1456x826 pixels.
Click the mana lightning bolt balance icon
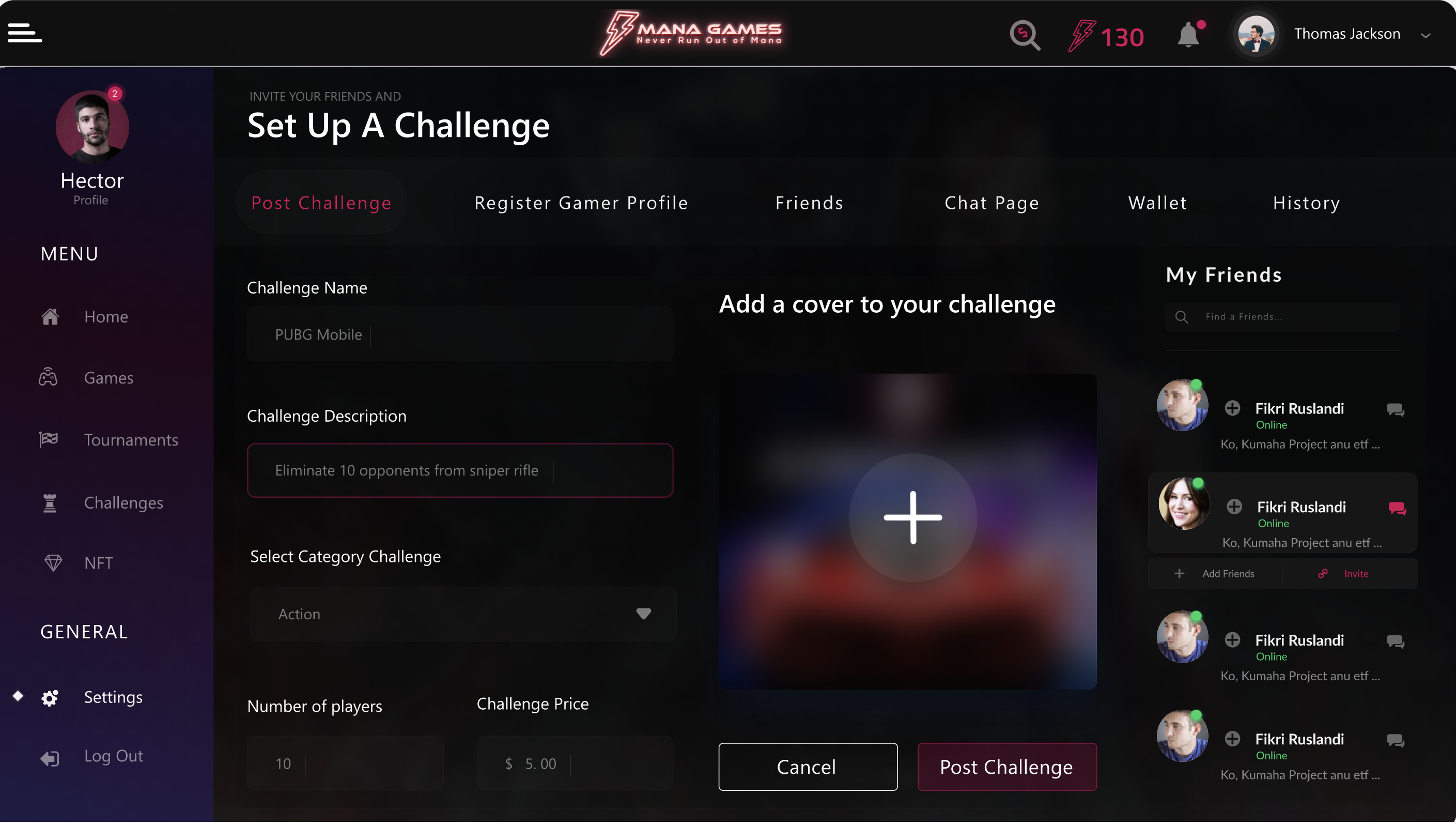pyautogui.click(x=1082, y=36)
